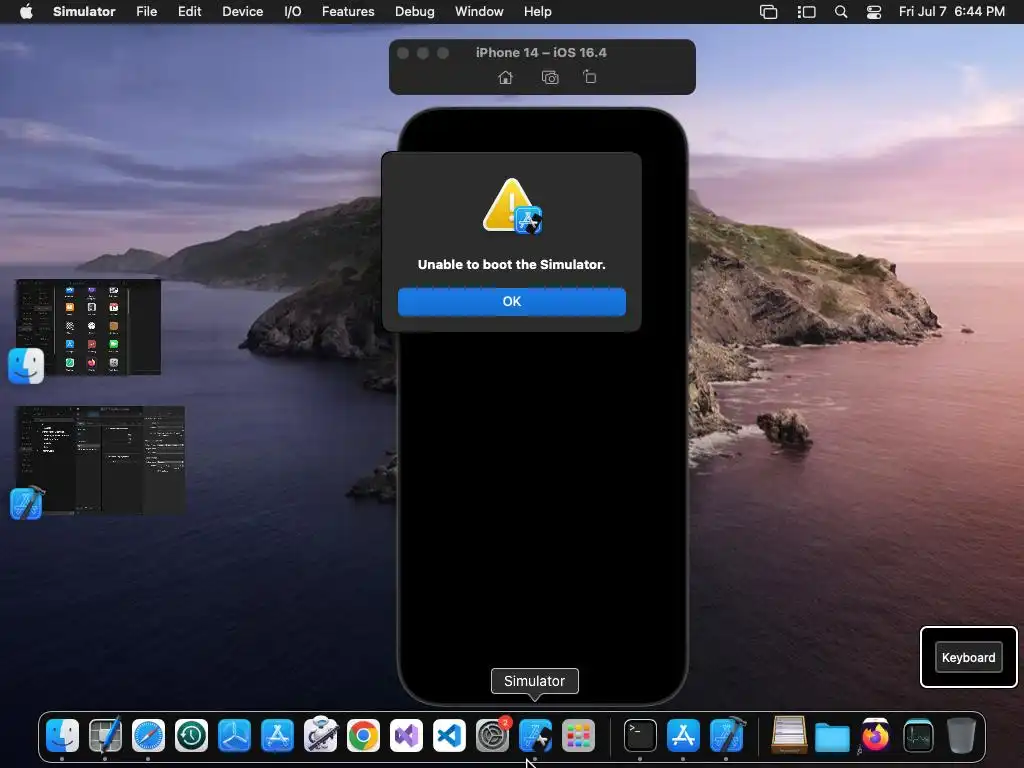Click the grid-and-pencil app icon in Dock
This screenshot has height=768, width=1024.
[105, 735]
